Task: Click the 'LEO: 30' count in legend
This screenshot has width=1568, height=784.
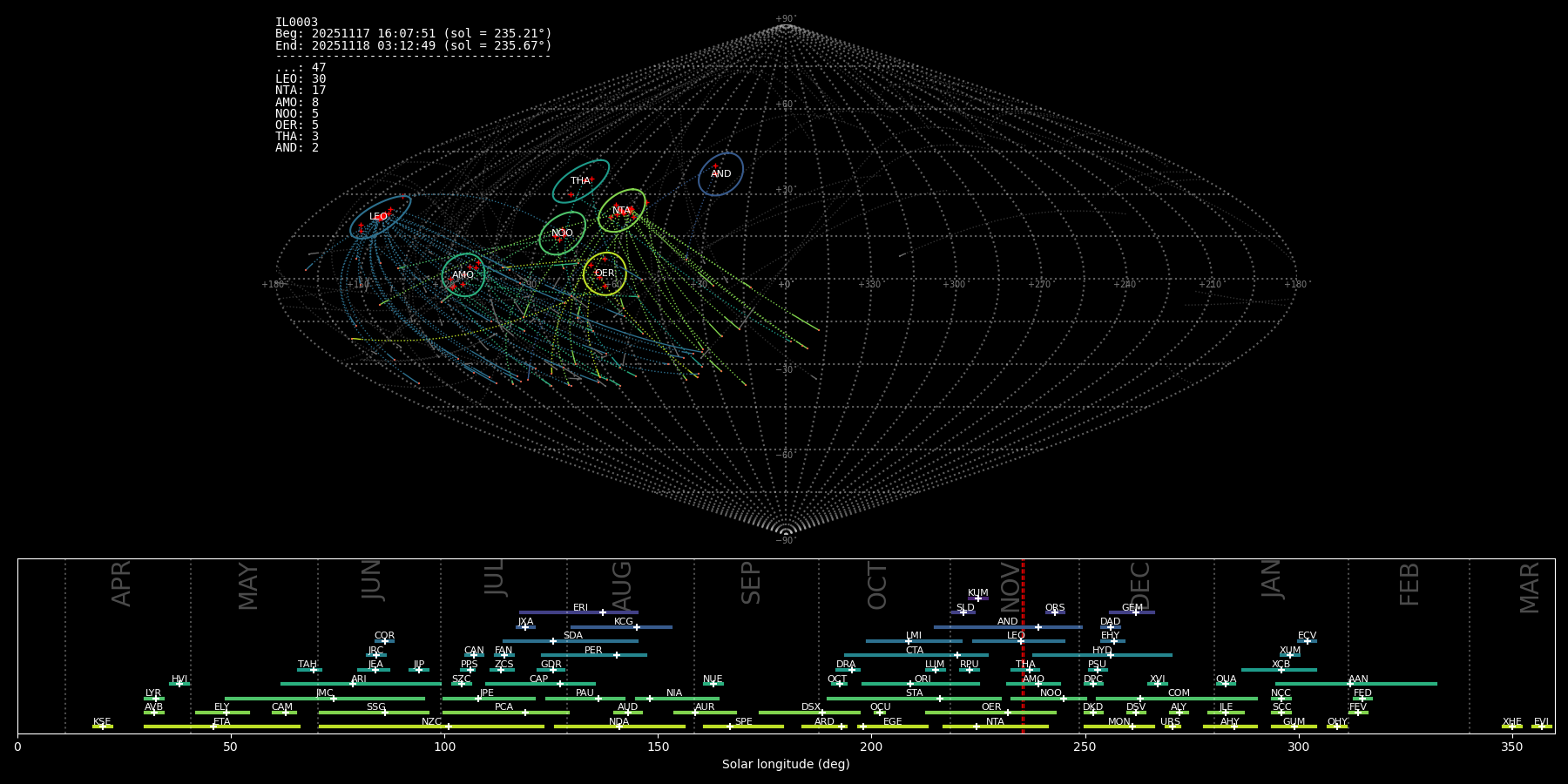Action: coord(301,79)
